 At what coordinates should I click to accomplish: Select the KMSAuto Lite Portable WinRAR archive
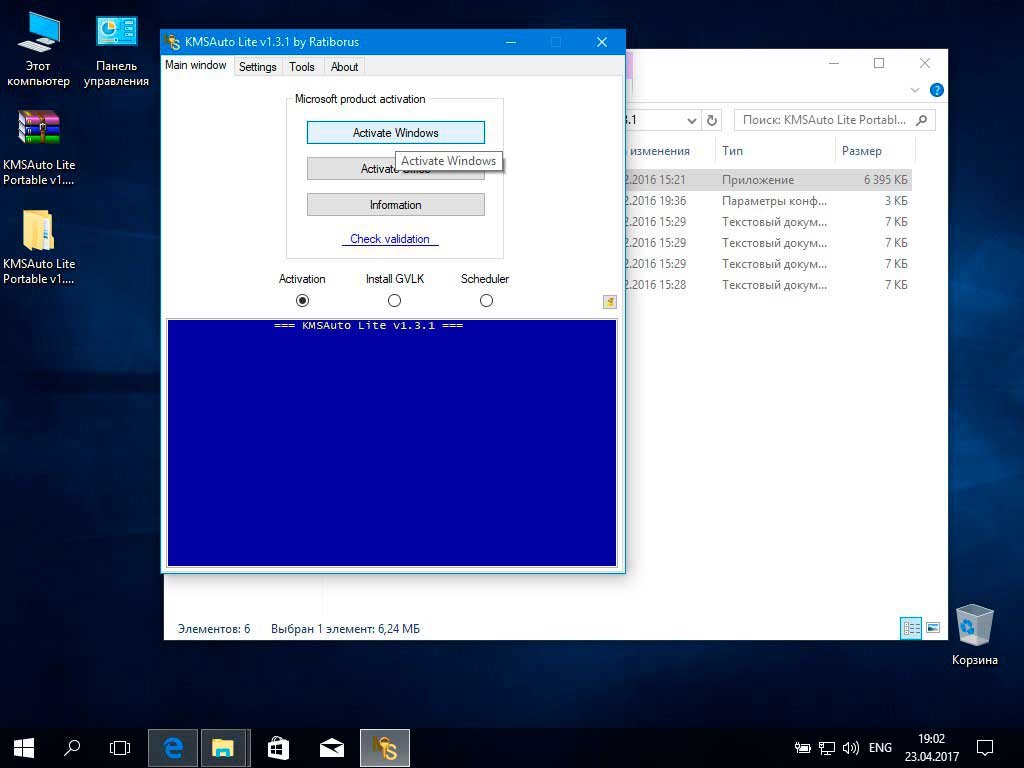point(39,148)
